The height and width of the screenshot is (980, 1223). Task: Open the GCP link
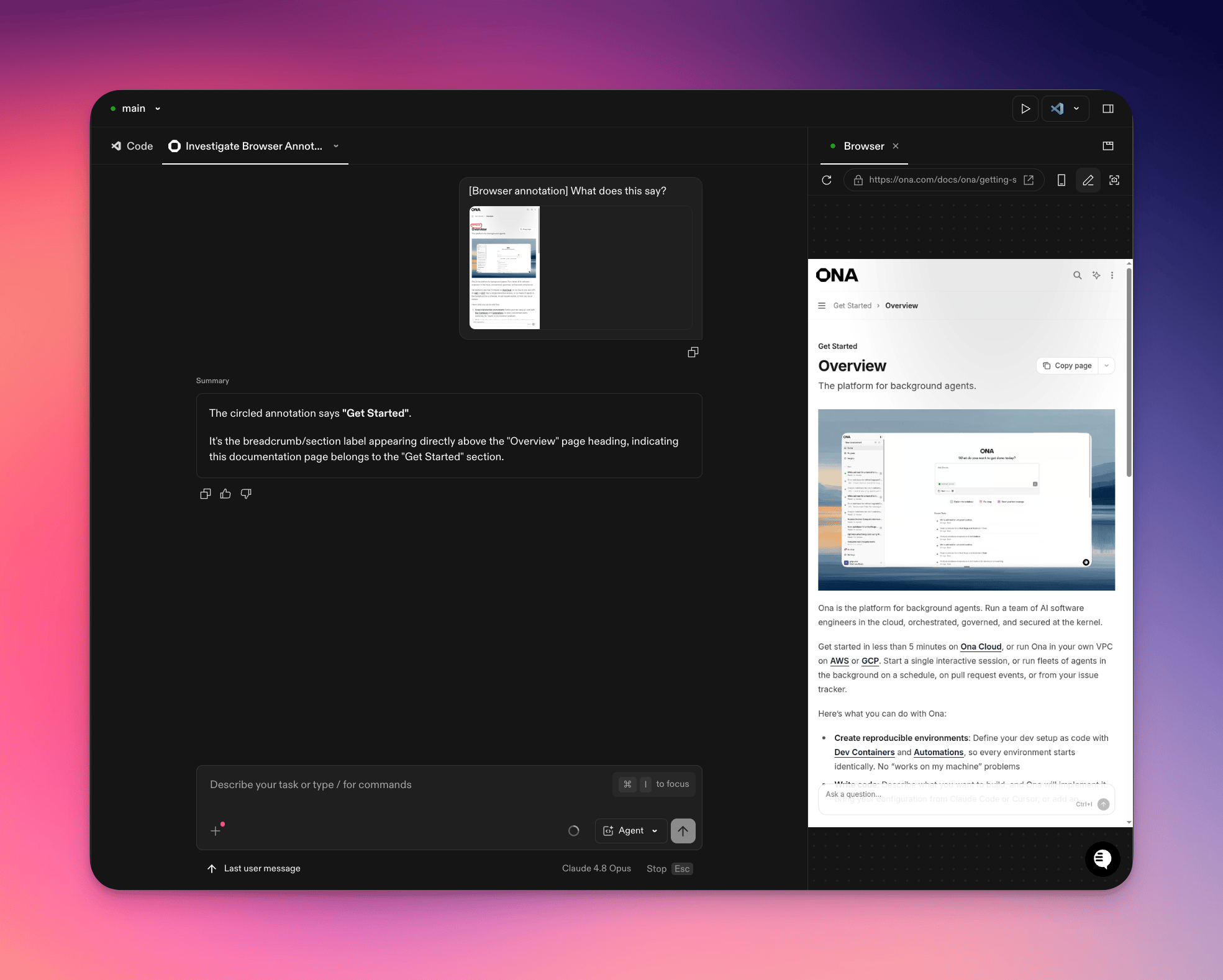870,661
